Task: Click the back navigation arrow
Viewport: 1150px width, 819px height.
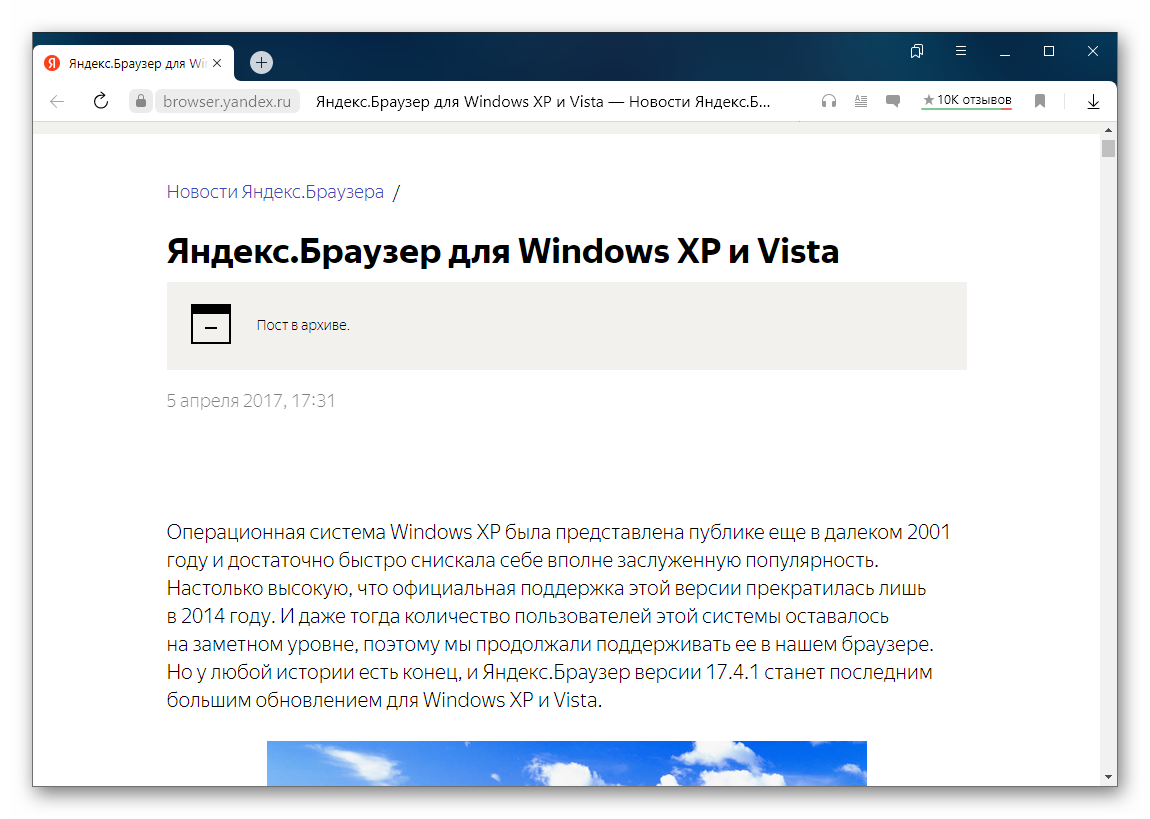Action: click(x=57, y=101)
